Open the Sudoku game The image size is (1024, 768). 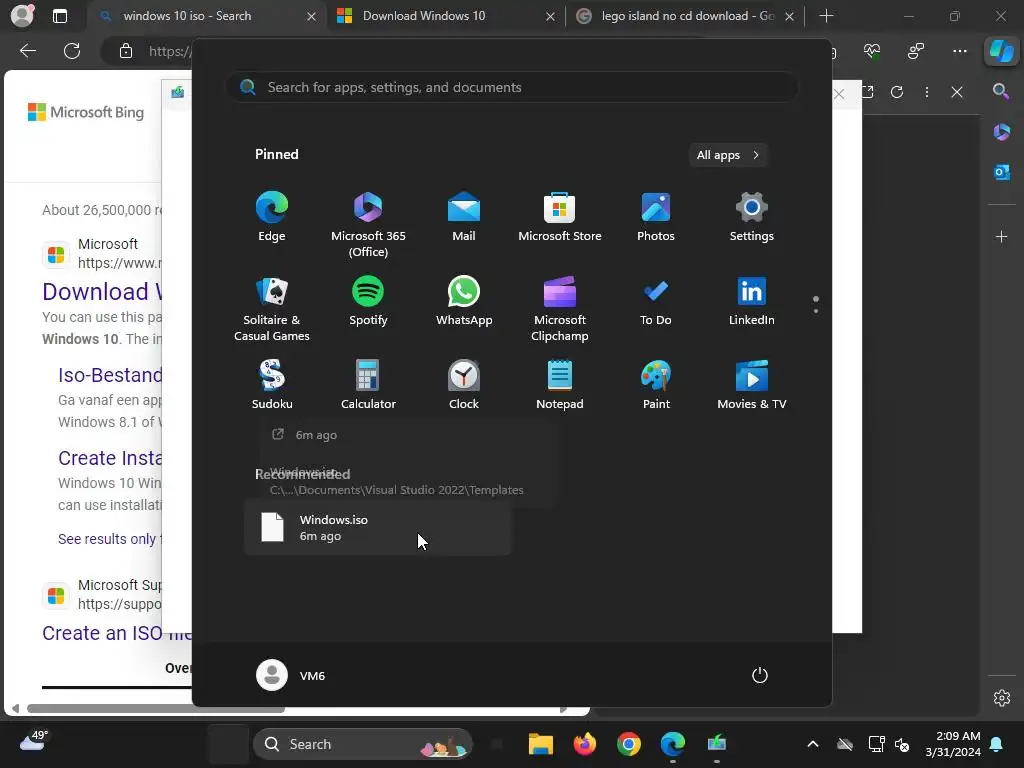pos(272,385)
